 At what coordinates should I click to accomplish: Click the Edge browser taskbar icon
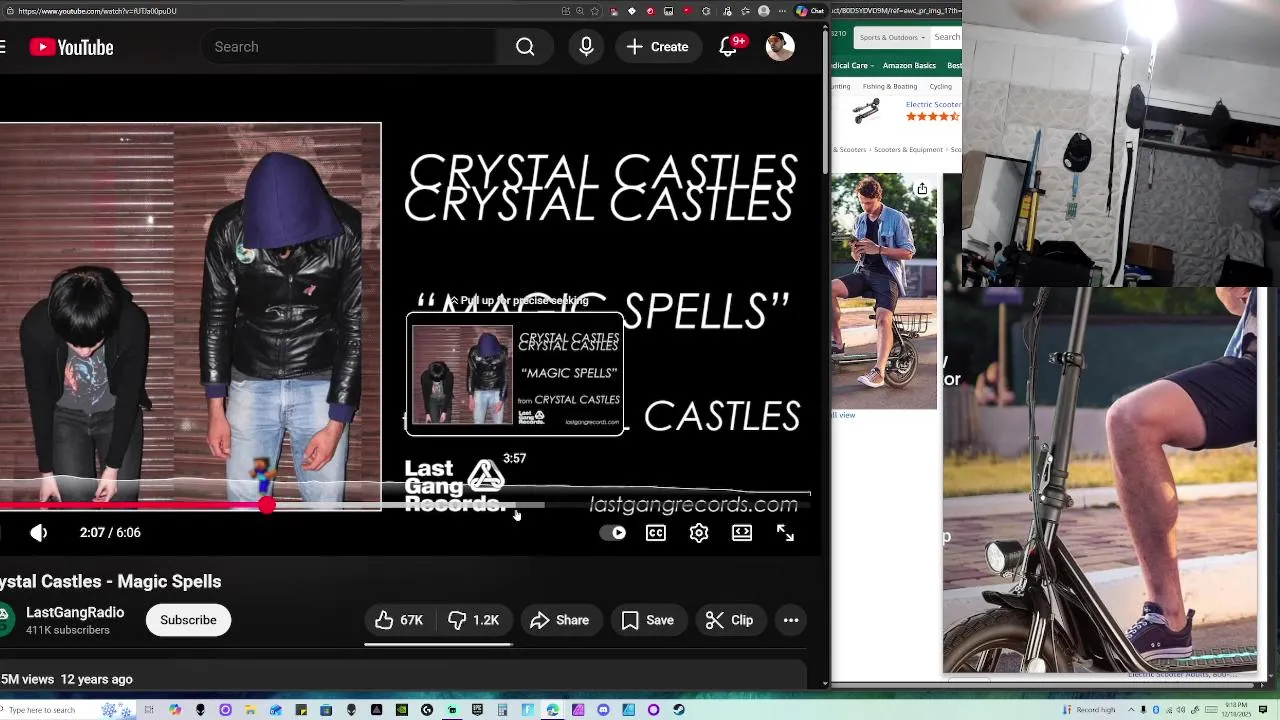pyautogui.click(x=552, y=710)
